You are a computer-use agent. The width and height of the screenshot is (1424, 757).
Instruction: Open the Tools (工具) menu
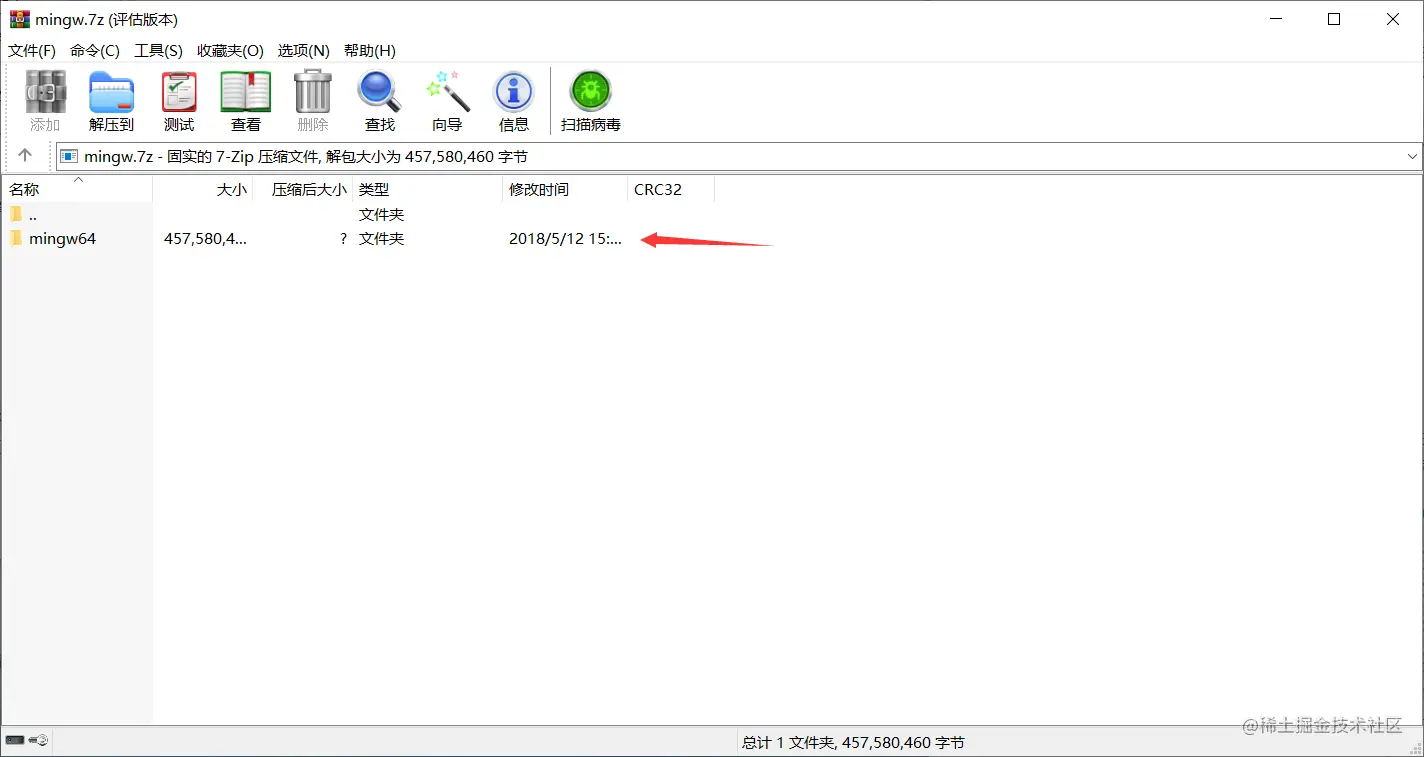[x=159, y=50]
